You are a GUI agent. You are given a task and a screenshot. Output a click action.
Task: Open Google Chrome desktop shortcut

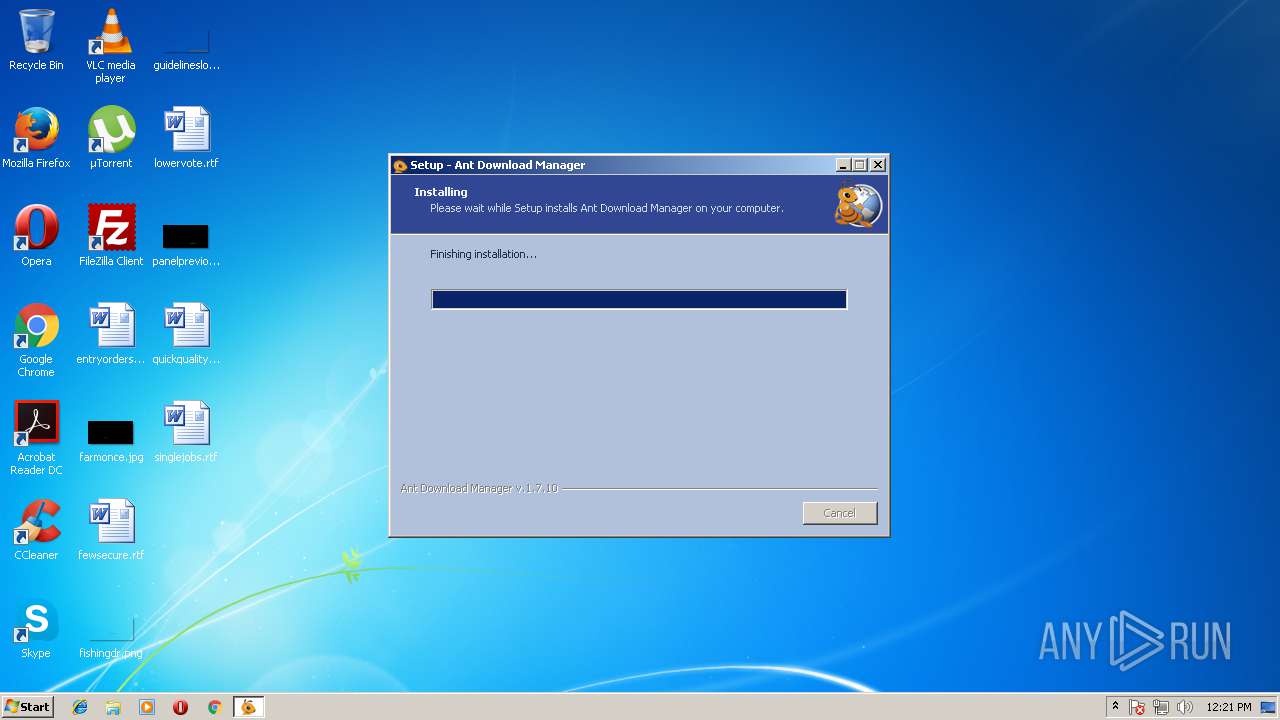pos(36,340)
